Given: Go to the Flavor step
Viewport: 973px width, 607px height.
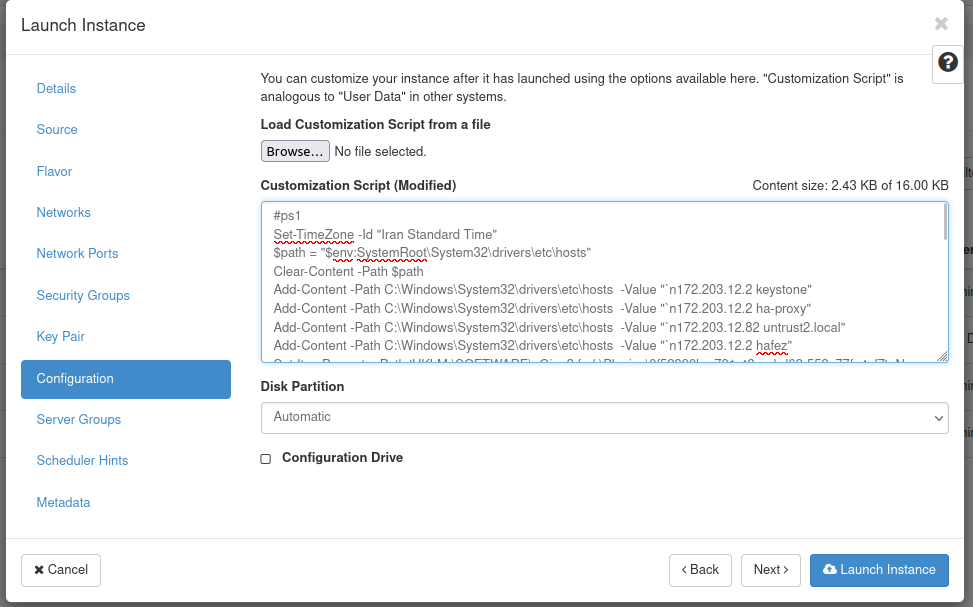Looking at the screenshot, I should tap(54, 172).
